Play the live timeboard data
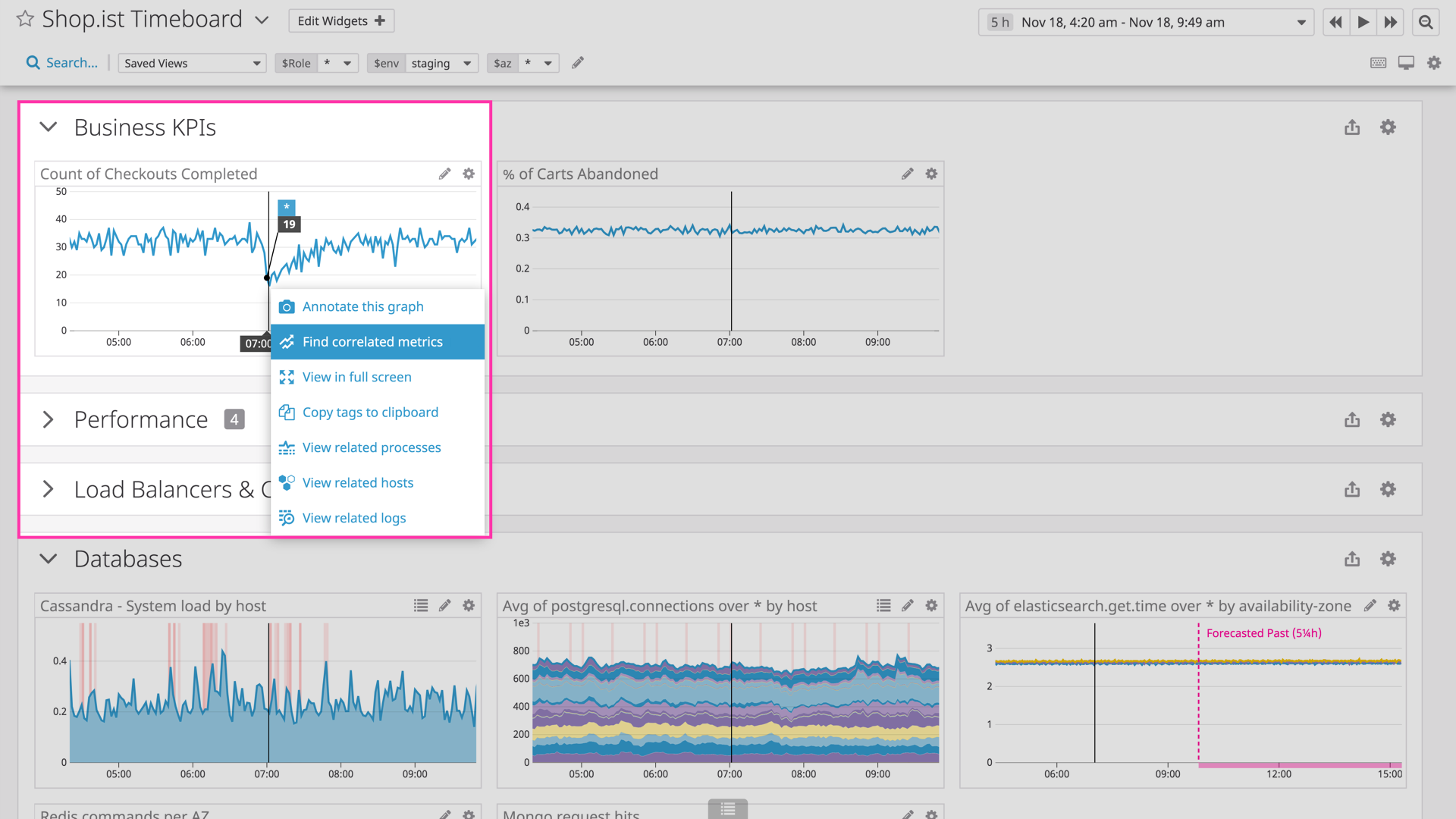Image resolution: width=1456 pixels, height=819 pixels. (1363, 22)
